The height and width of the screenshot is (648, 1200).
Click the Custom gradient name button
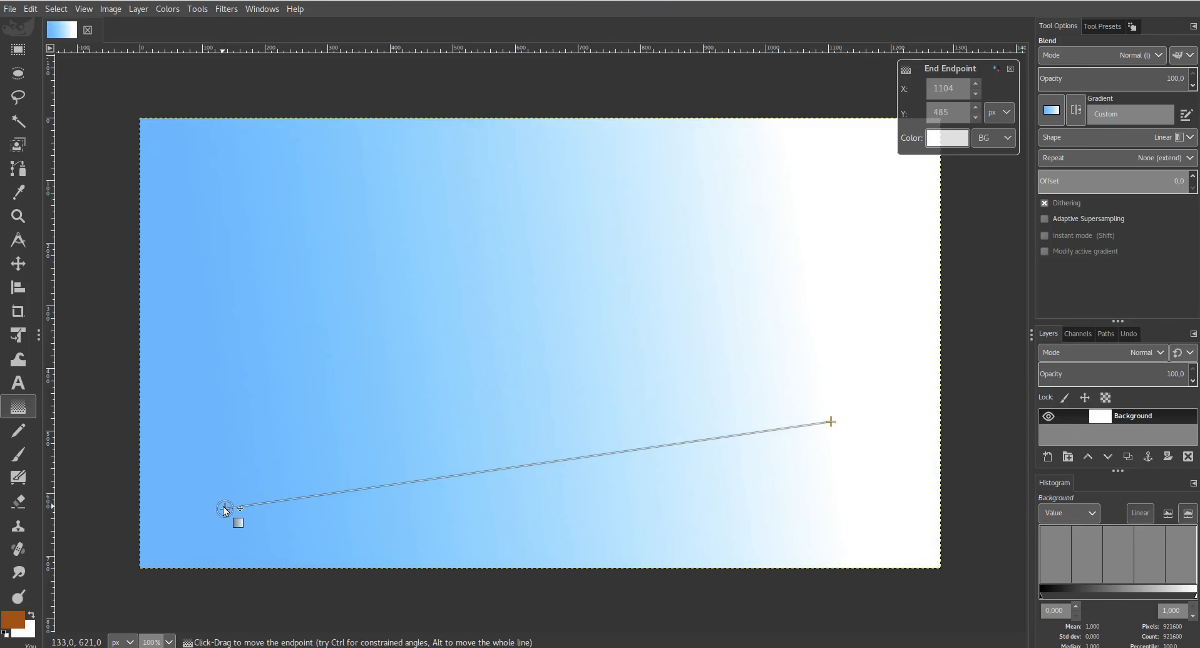point(1130,114)
